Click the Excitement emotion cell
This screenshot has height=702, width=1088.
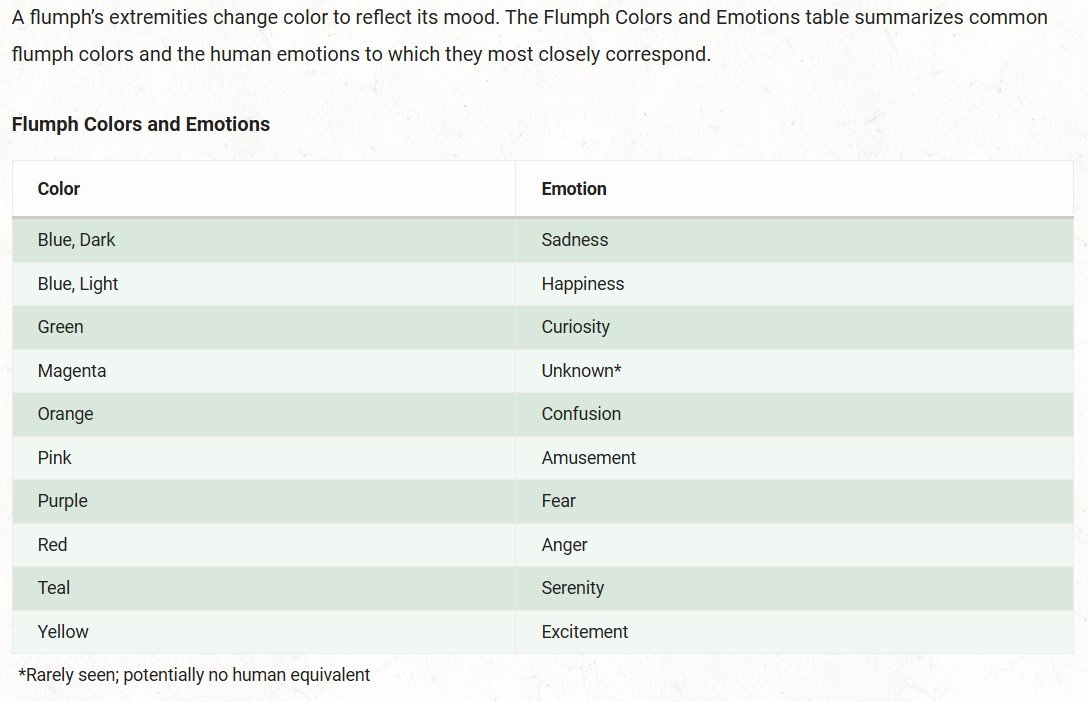794,632
